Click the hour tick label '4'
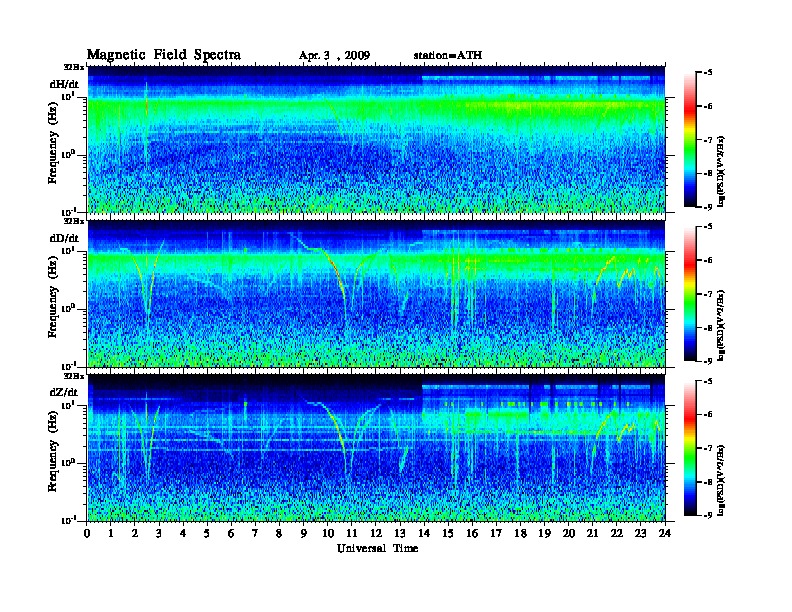792x612 pixels. 183,534
